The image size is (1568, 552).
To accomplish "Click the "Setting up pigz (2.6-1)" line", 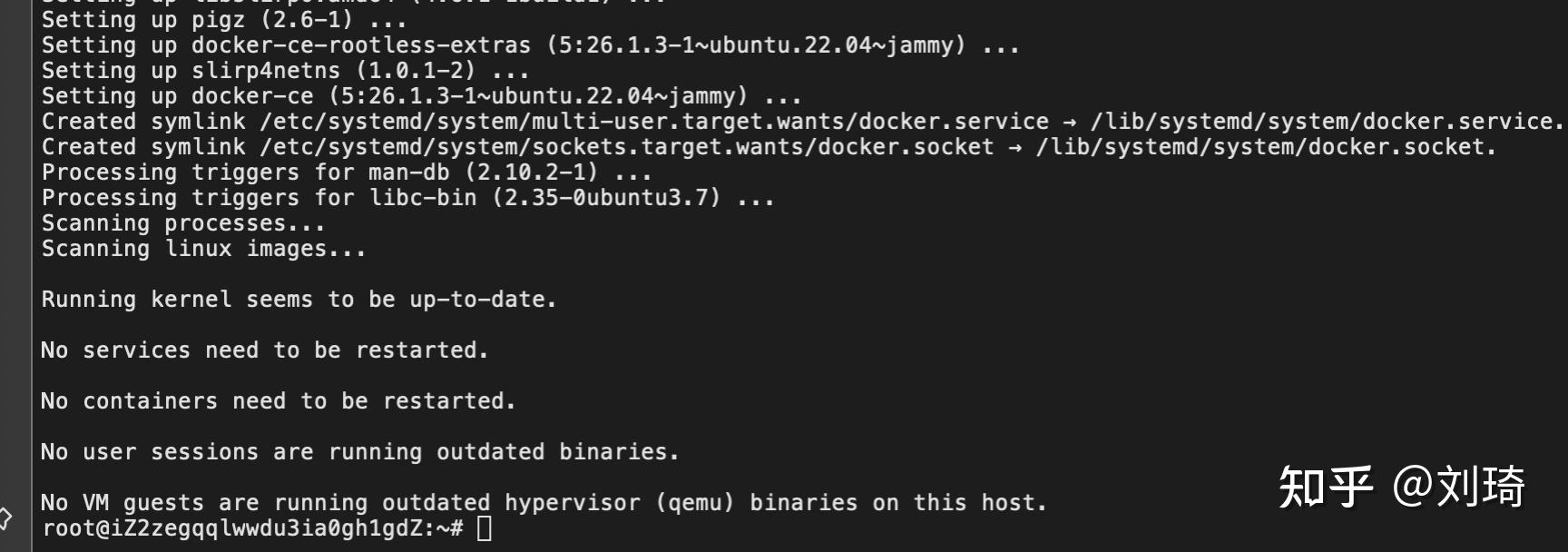I will pos(223,20).
